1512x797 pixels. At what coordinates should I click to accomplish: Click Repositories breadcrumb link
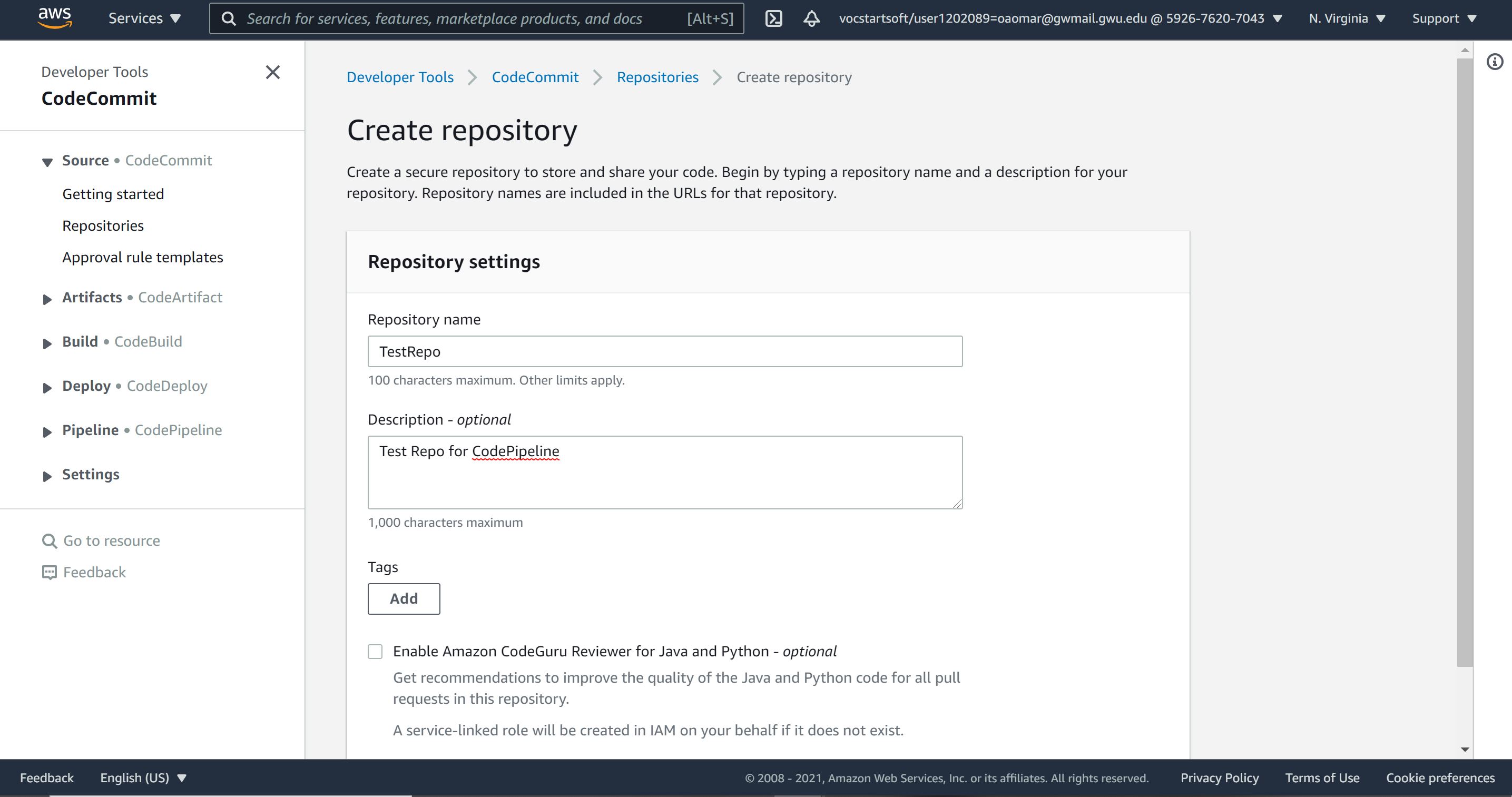pyautogui.click(x=657, y=77)
